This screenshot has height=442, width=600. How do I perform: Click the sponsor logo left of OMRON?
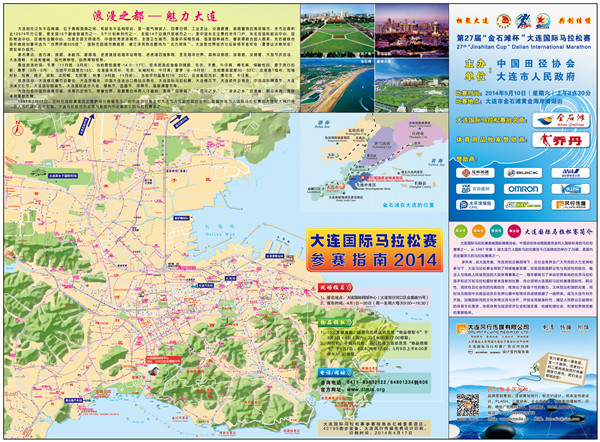pos(475,189)
